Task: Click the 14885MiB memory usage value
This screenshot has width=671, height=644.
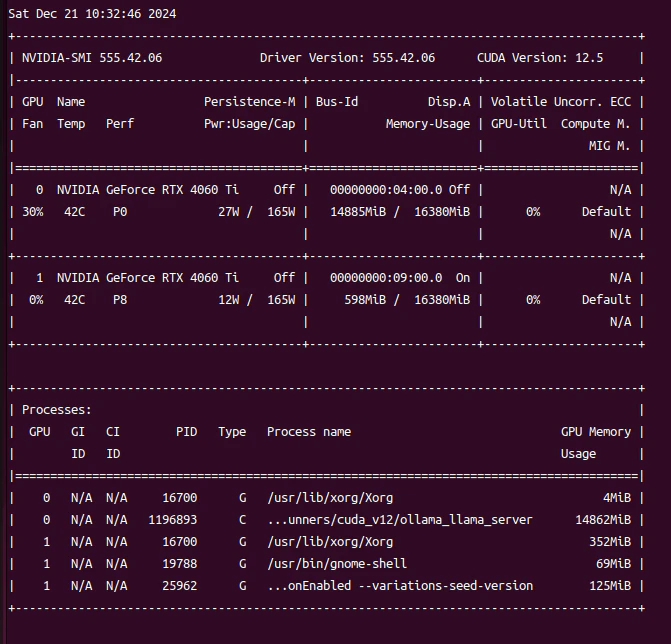Action: [x=358, y=212]
